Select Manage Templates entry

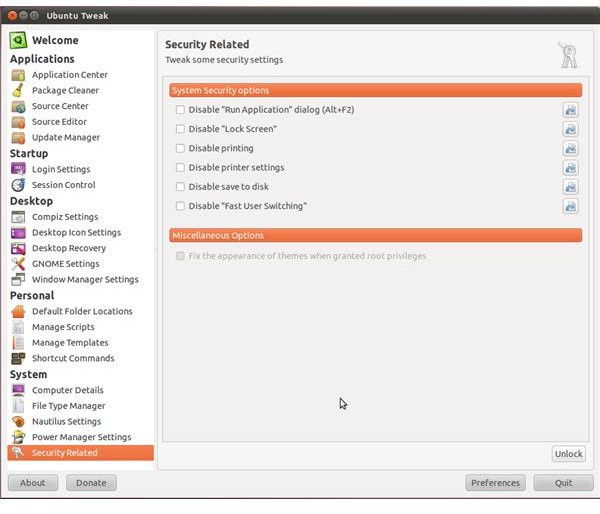(70, 343)
